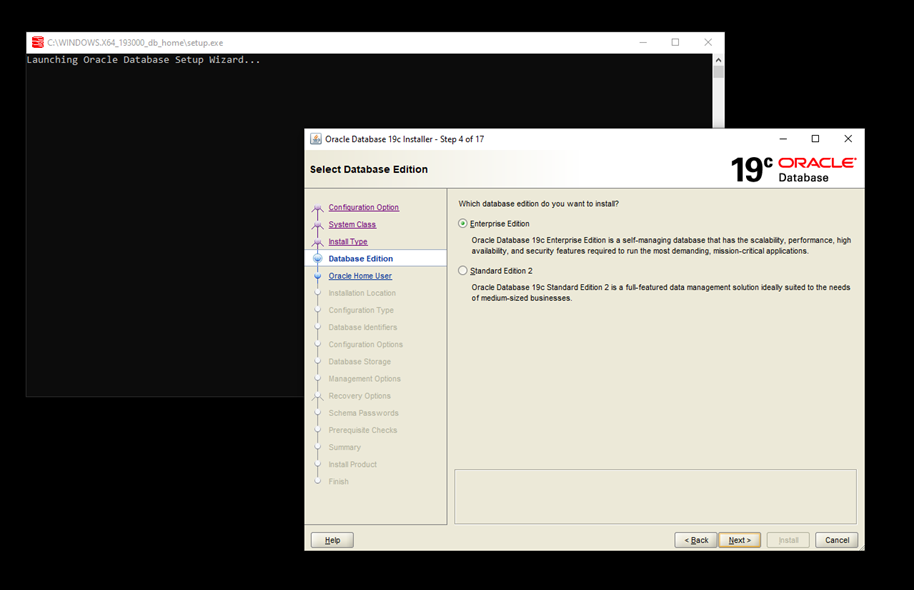
Task: Click the console scrollbar thumb
Action: tap(719, 72)
